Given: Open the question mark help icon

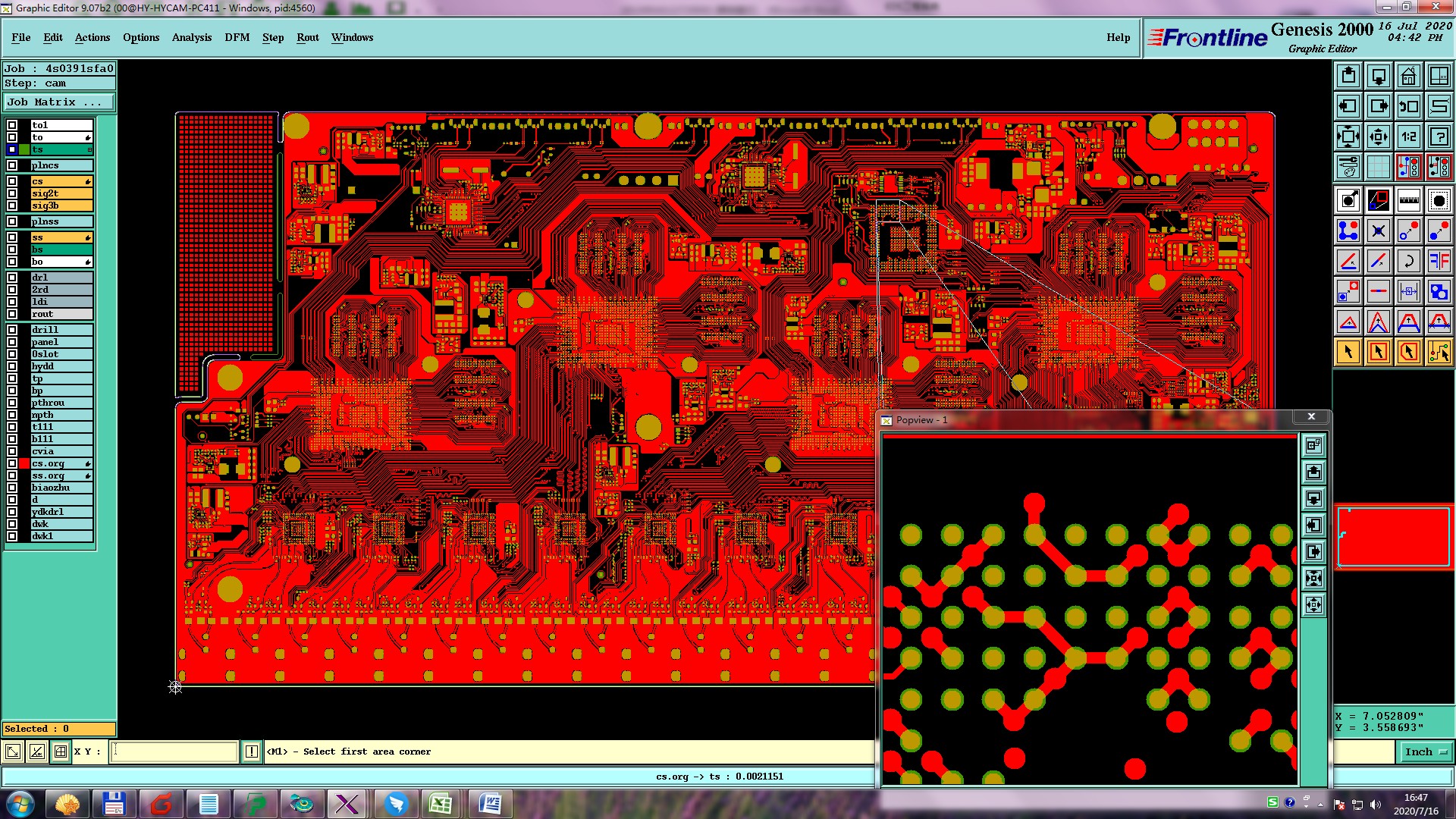Looking at the screenshot, I should coord(1439,136).
